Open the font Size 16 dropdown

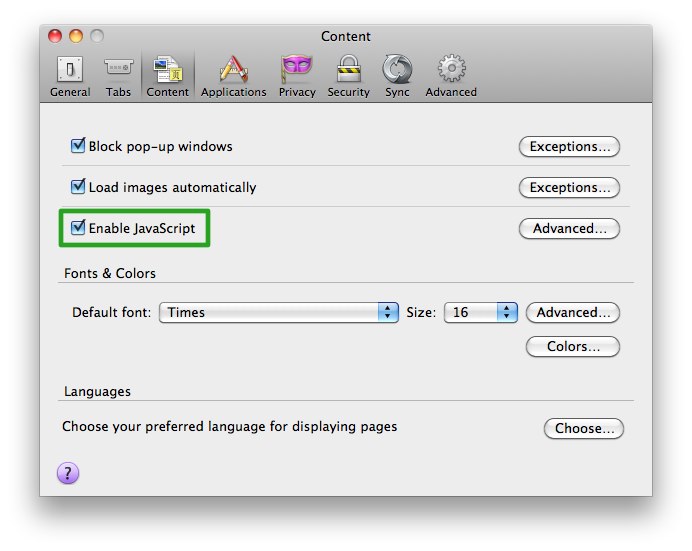[481, 312]
